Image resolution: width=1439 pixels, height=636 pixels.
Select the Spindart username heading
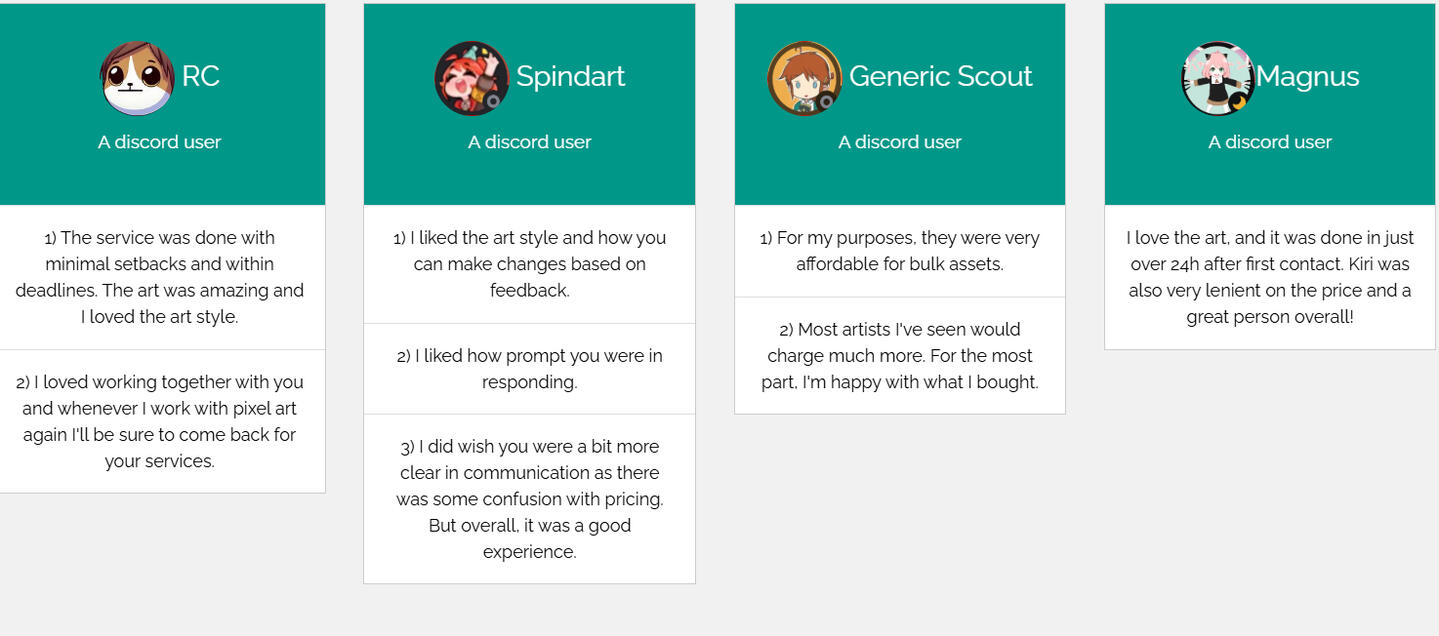coord(570,76)
